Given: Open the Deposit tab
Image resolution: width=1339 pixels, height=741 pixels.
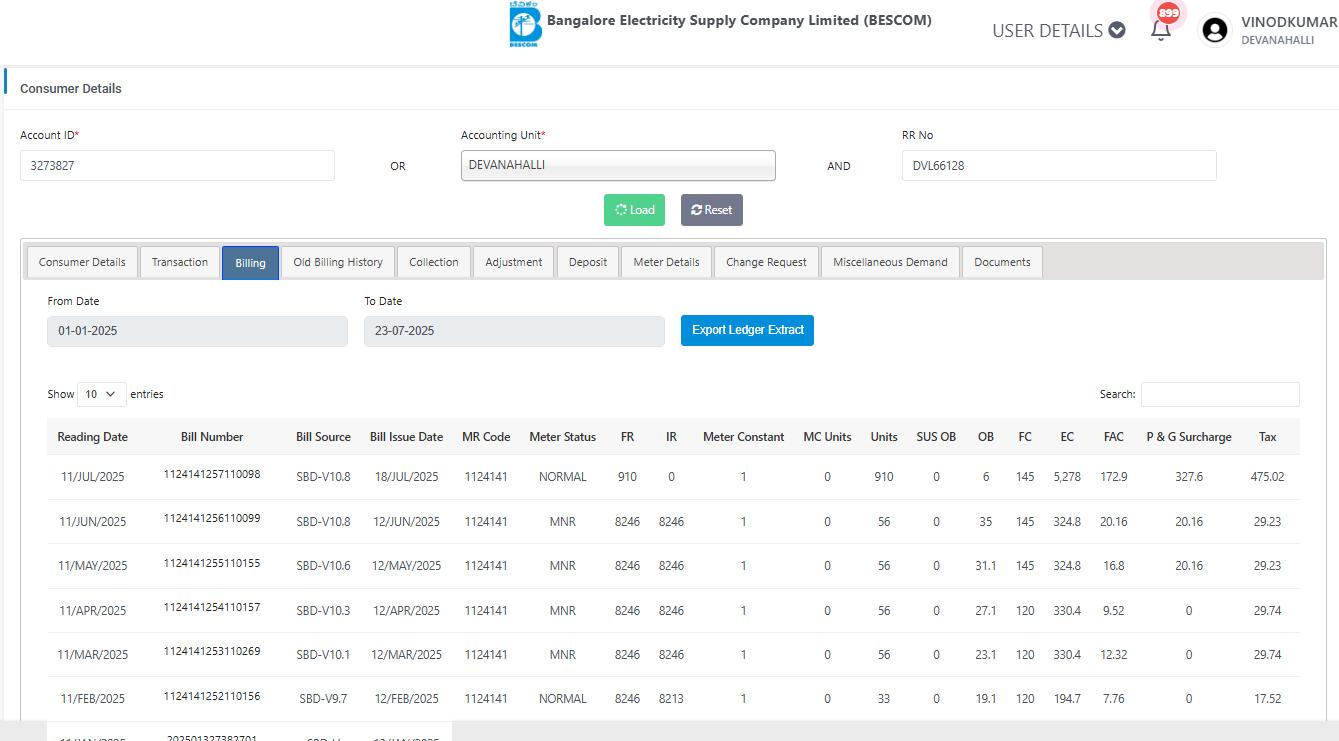Looking at the screenshot, I should (588, 262).
